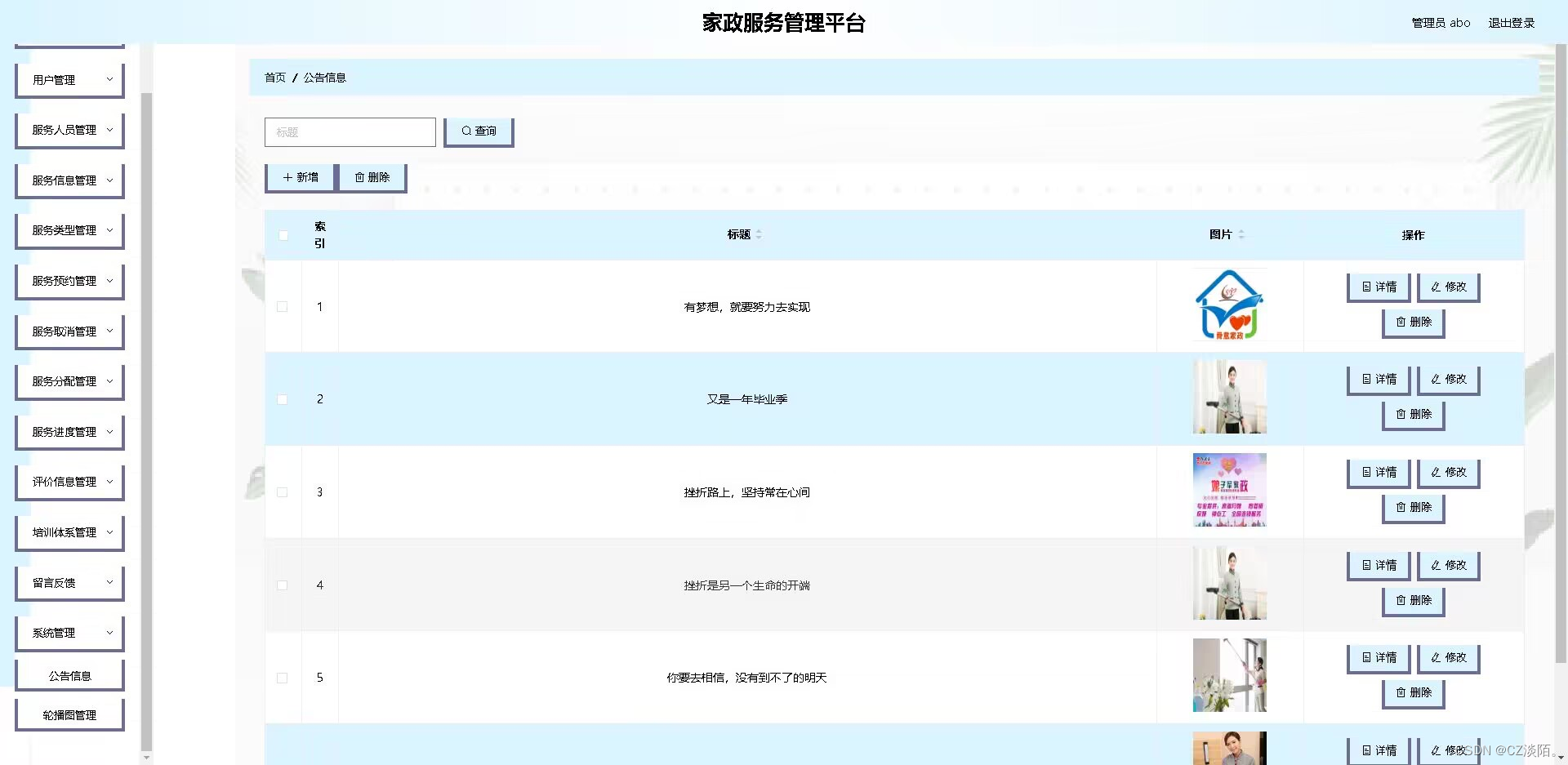
Task: Click the 操作 column header
Action: tap(1413, 235)
